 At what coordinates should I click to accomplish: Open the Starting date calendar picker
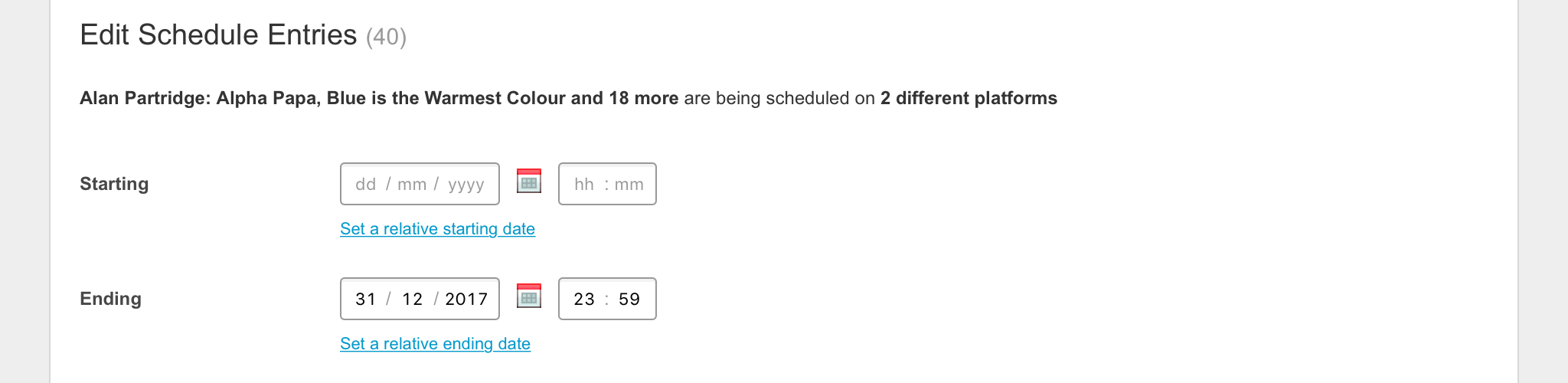[x=529, y=182]
